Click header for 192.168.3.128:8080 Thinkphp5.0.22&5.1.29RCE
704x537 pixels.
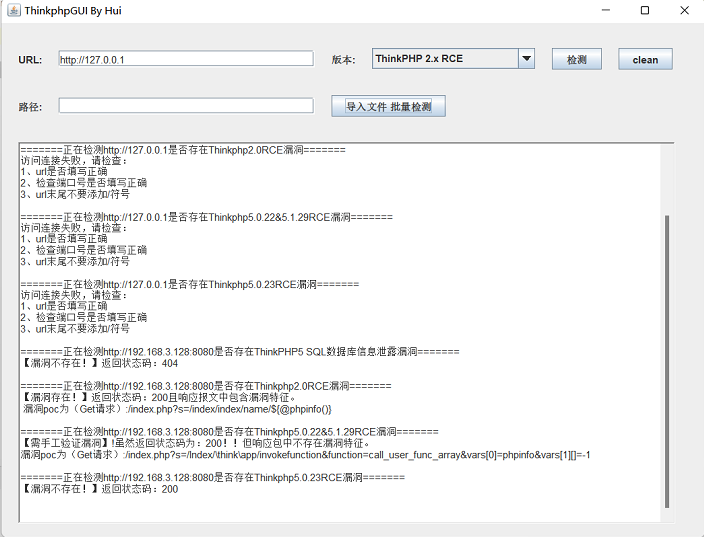click(x=229, y=431)
